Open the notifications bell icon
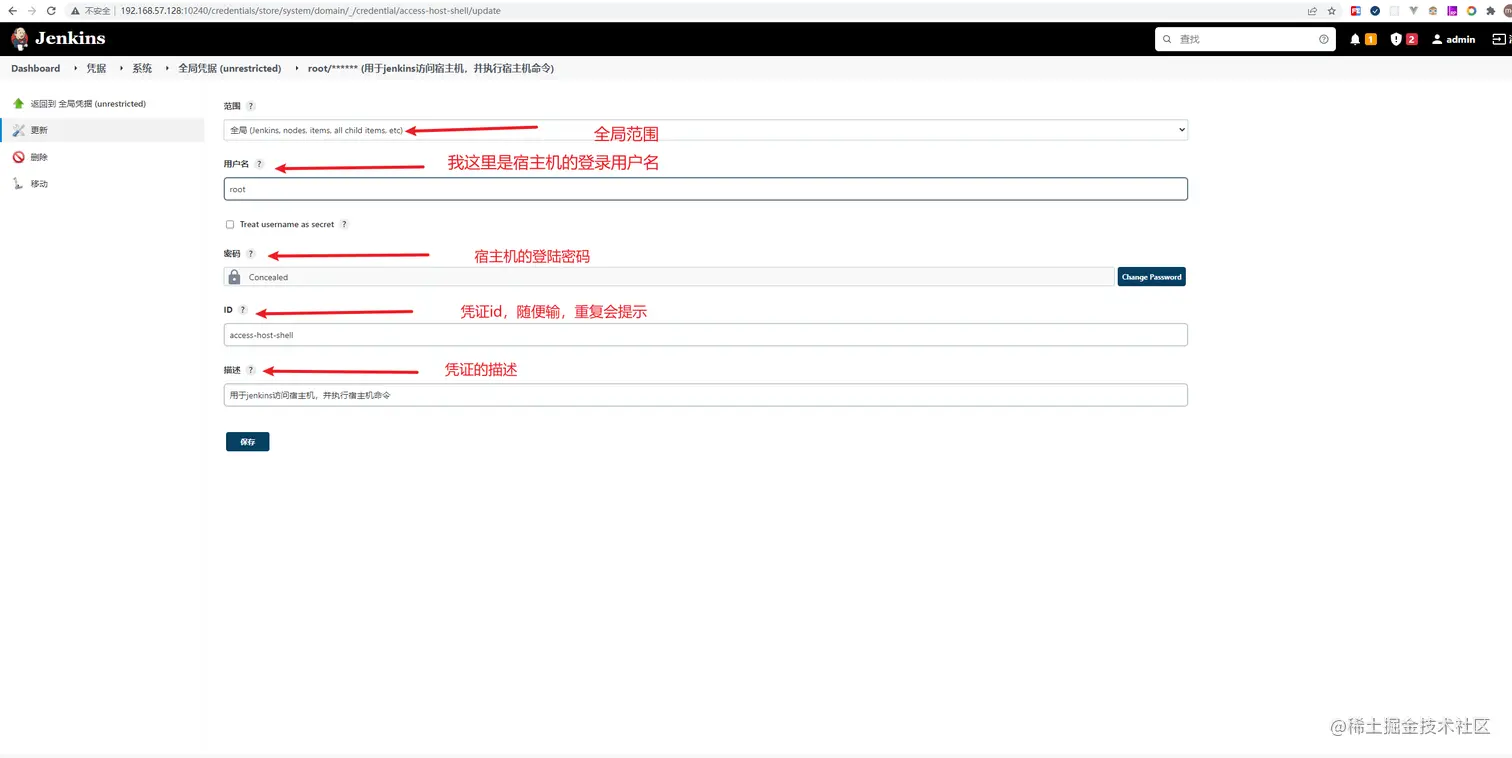The height and width of the screenshot is (758, 1512). click(x=1355, y=39)
